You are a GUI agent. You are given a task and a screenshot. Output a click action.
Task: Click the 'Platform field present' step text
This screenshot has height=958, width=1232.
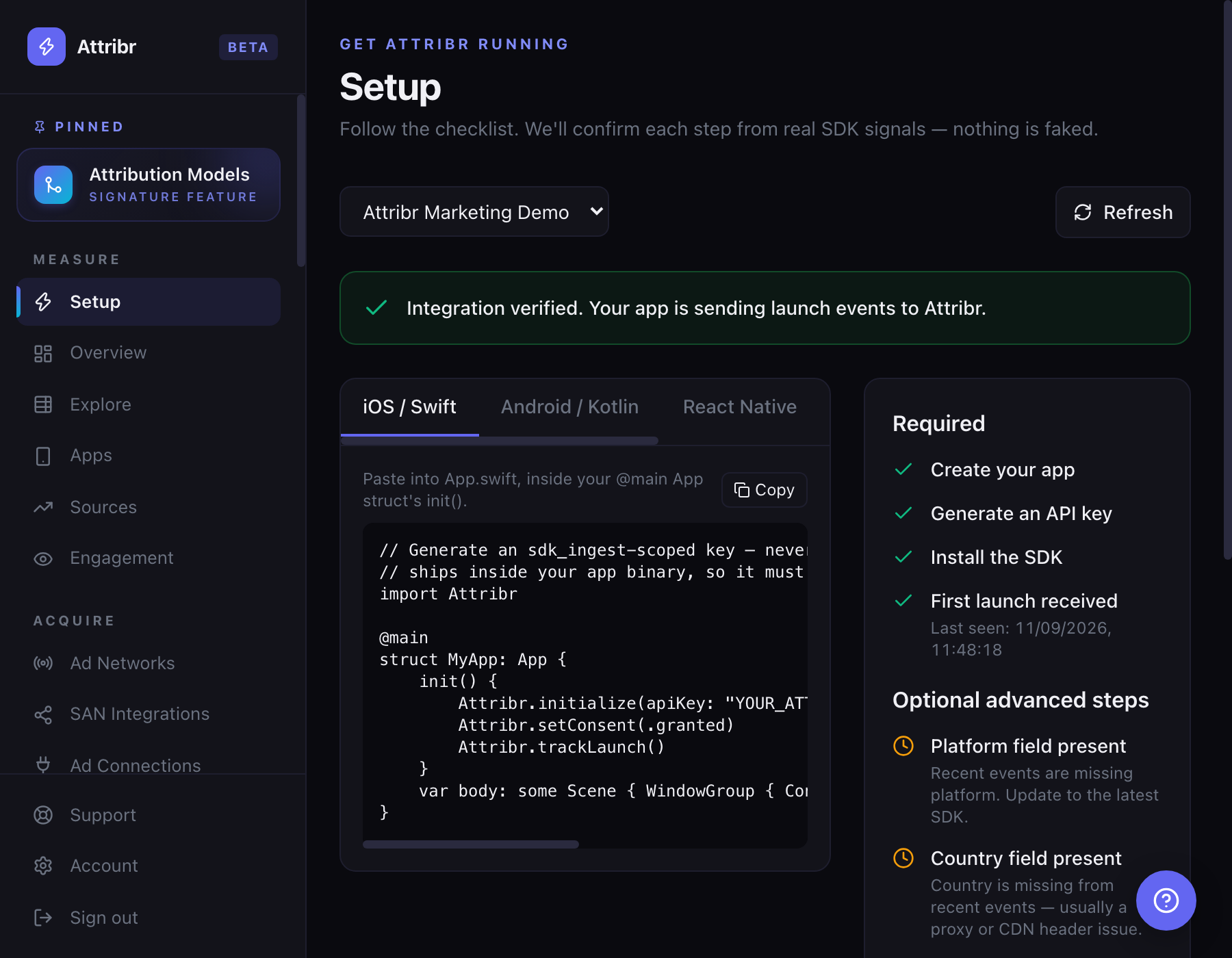[x=1028, y=746]
